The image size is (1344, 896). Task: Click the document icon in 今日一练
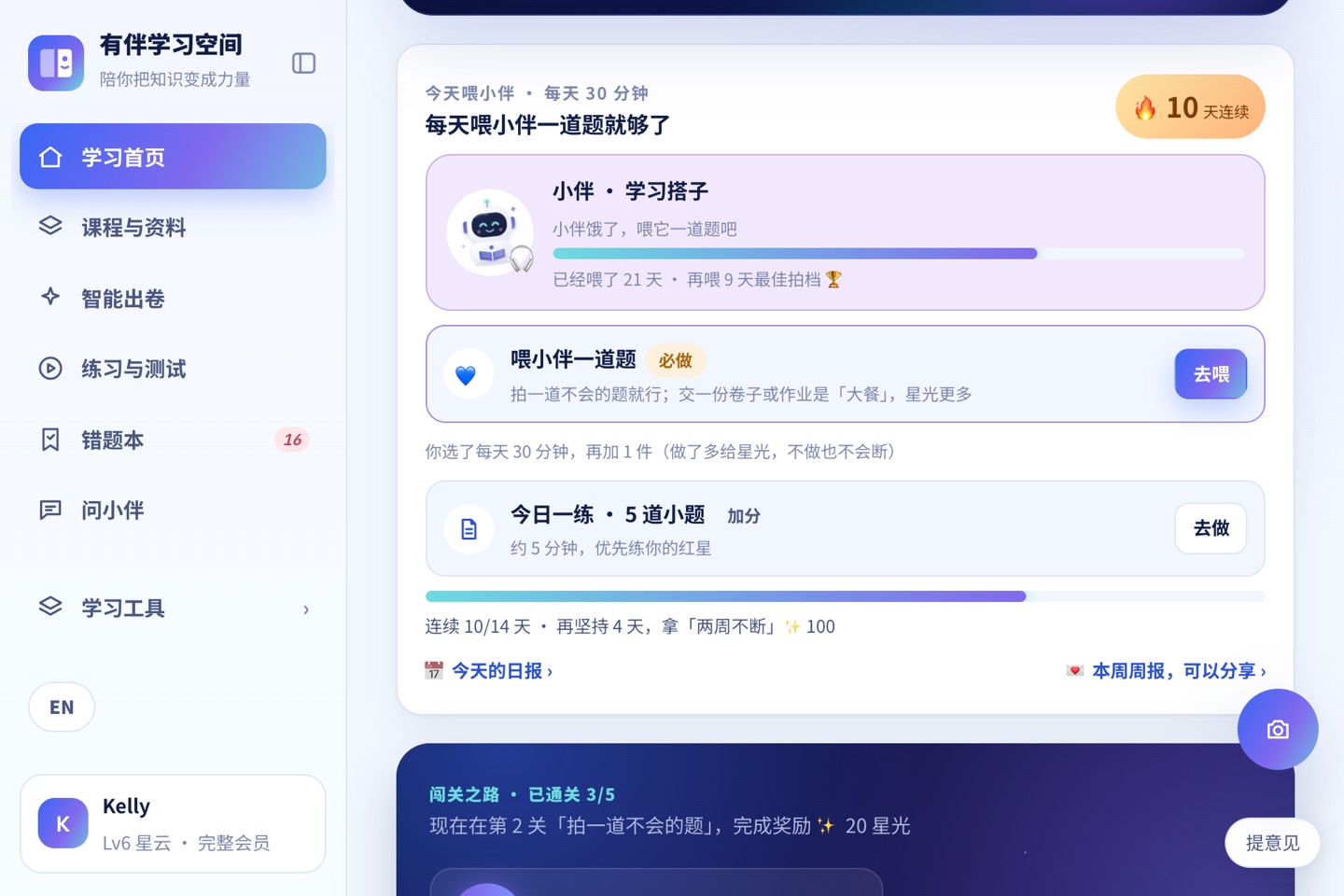[469, 529]
